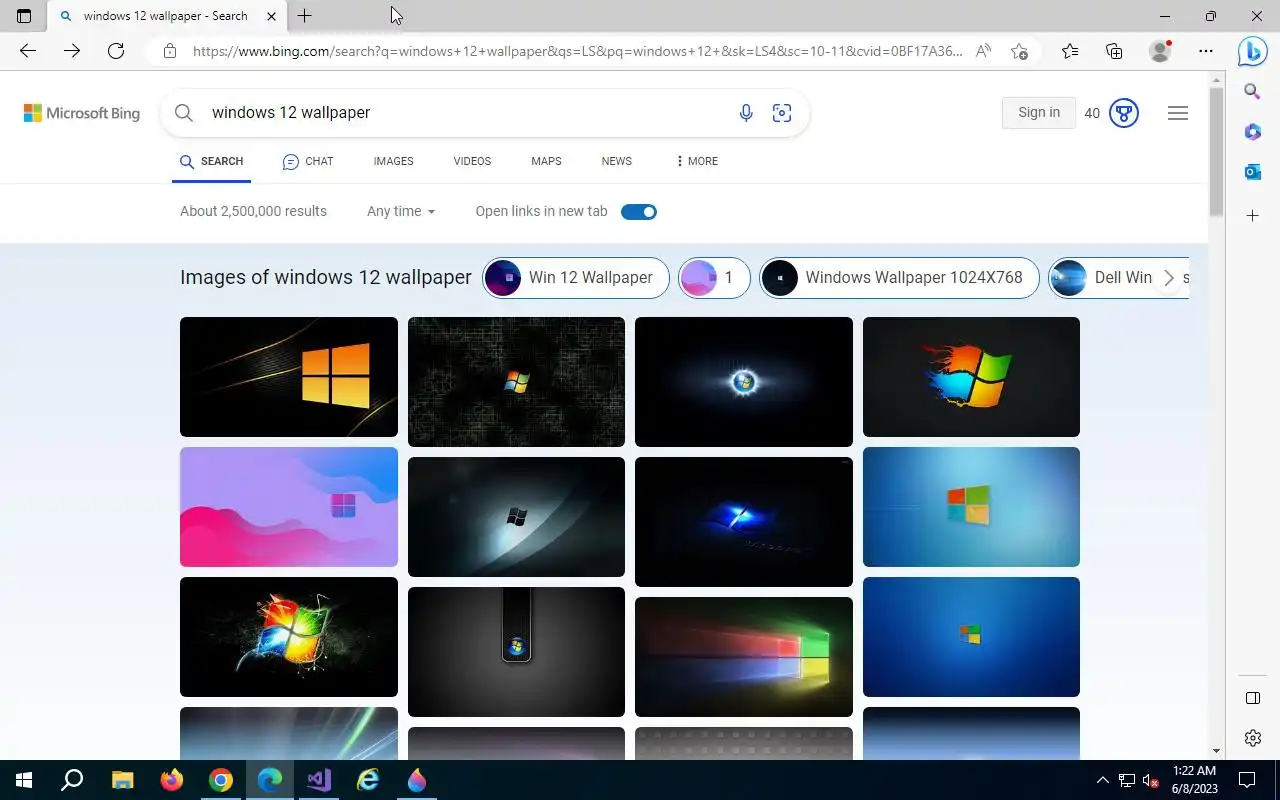Image resolution: width=1280 pixels, height=800 pixels.
Task: Click the sidebar plus icon to add apps
Action: [x=1252, y=215]
